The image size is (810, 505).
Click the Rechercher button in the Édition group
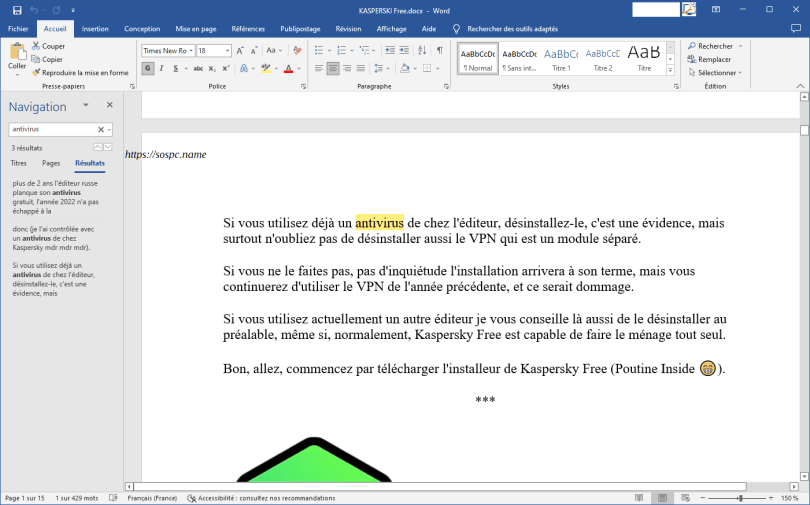click(x=711, y=46)
